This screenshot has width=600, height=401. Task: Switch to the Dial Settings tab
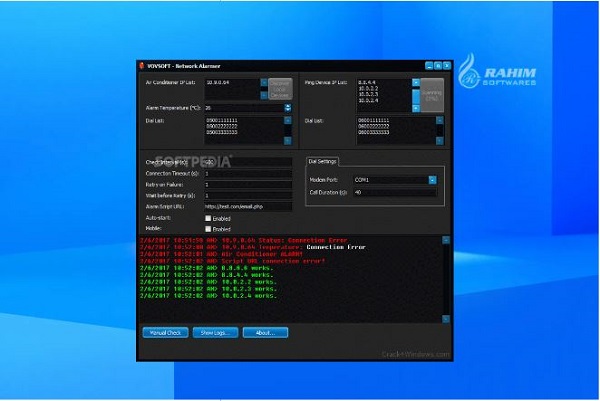pos(322,161)
